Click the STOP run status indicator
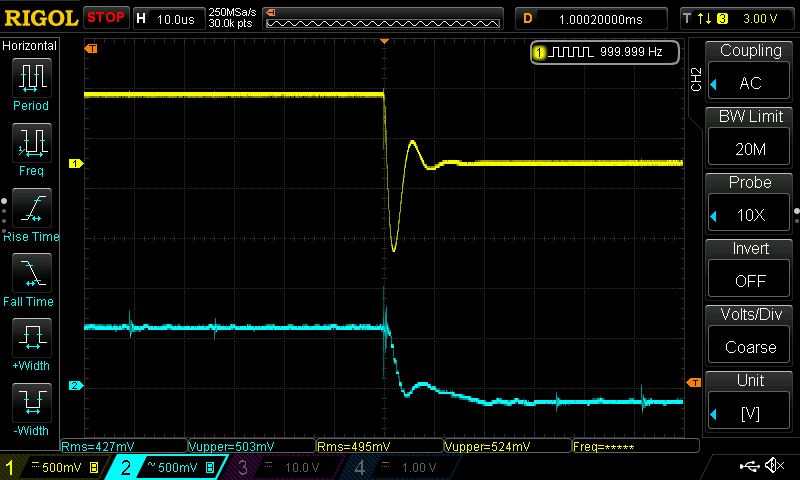Viewport: 800px width, 480px height. click(106, 18)
